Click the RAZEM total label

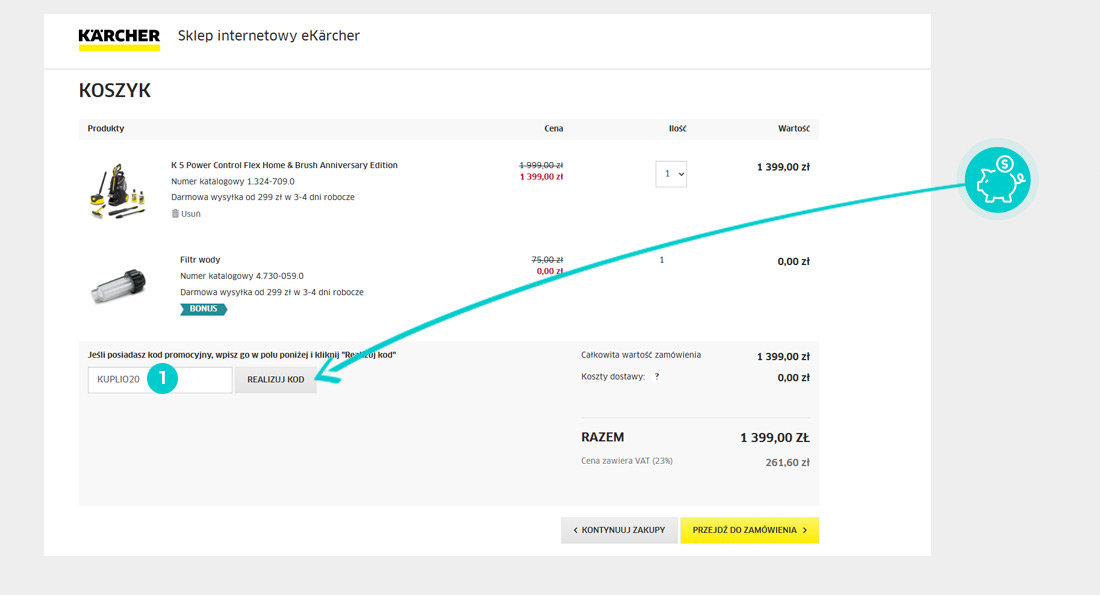coord(603,437)
